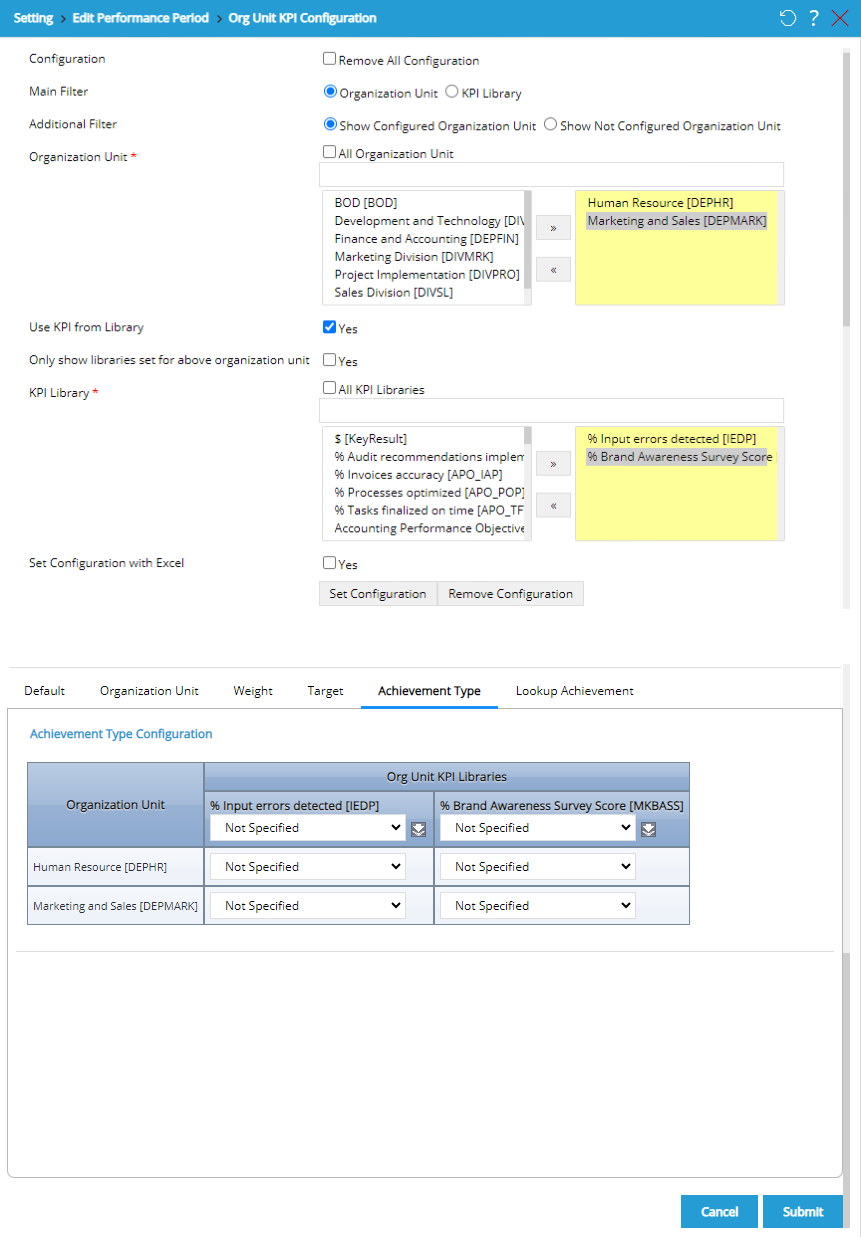Select Marketing and Sales [DEPMARK] in selected units

coord(677,221)
